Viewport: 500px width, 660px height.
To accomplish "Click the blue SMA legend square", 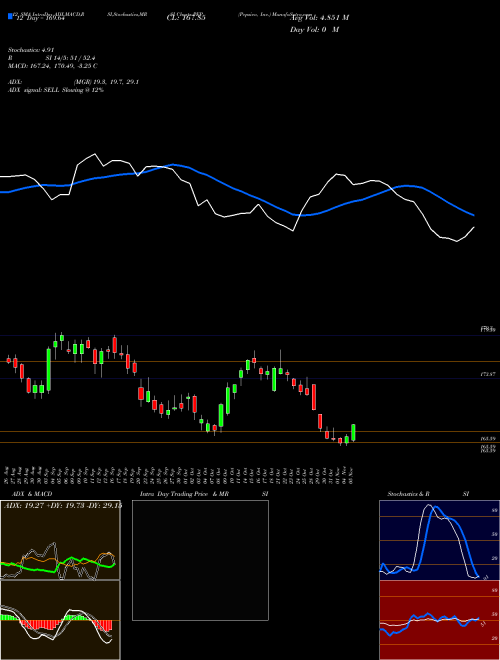I will click(x=10, y=16).
